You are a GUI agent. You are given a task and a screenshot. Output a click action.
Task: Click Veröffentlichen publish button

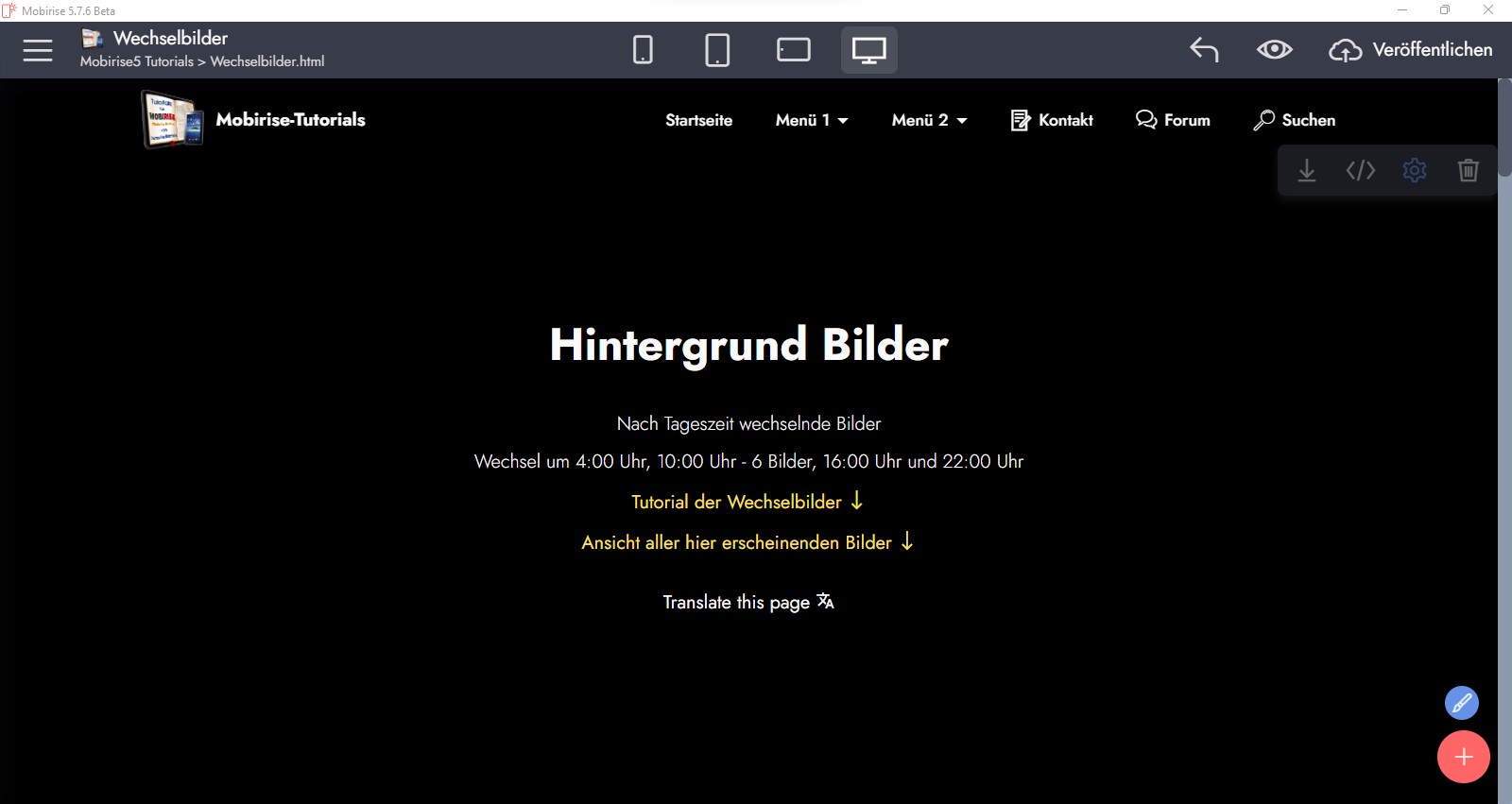(x=1411, y=50)
